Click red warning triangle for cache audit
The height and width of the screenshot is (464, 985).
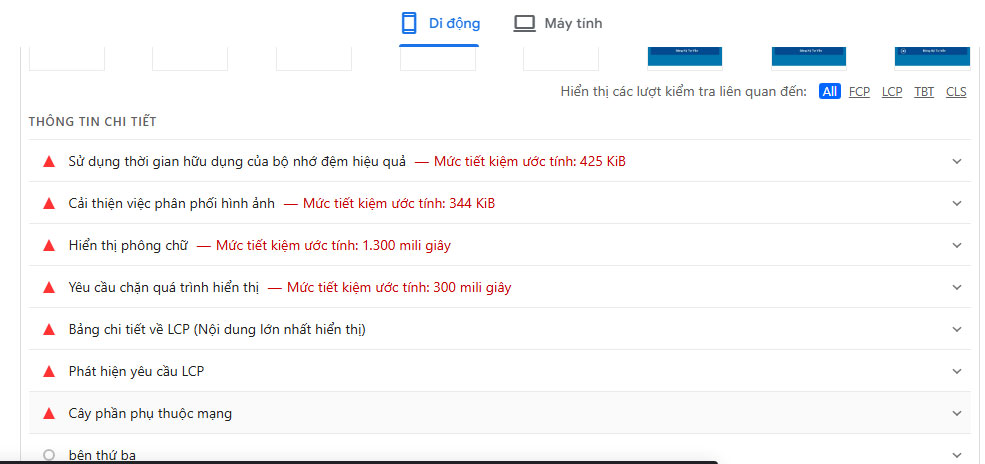click(49, 161)
